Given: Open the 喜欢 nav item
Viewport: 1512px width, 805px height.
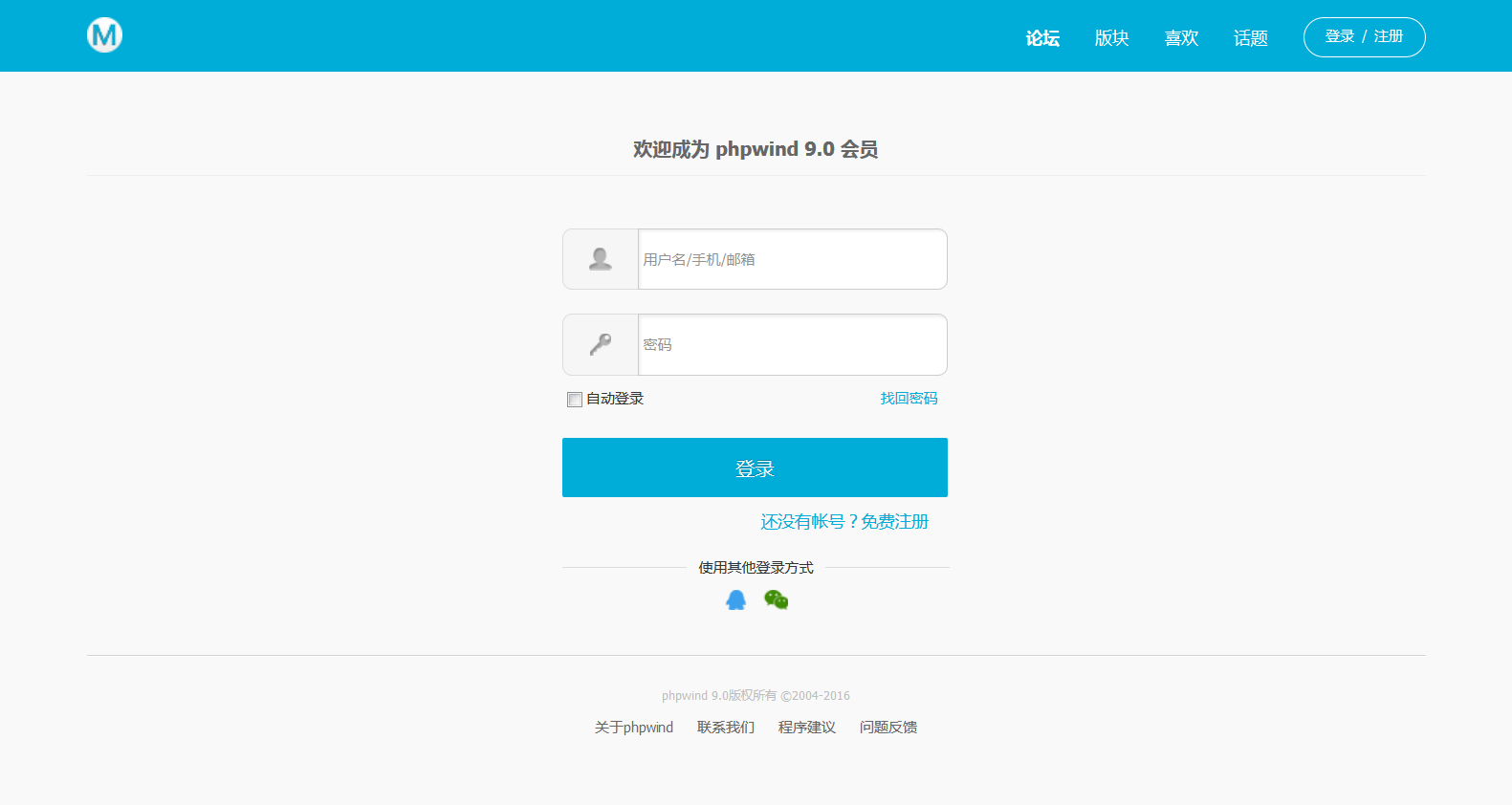Looking at the screenshot, I should [x=1181, y=38].
